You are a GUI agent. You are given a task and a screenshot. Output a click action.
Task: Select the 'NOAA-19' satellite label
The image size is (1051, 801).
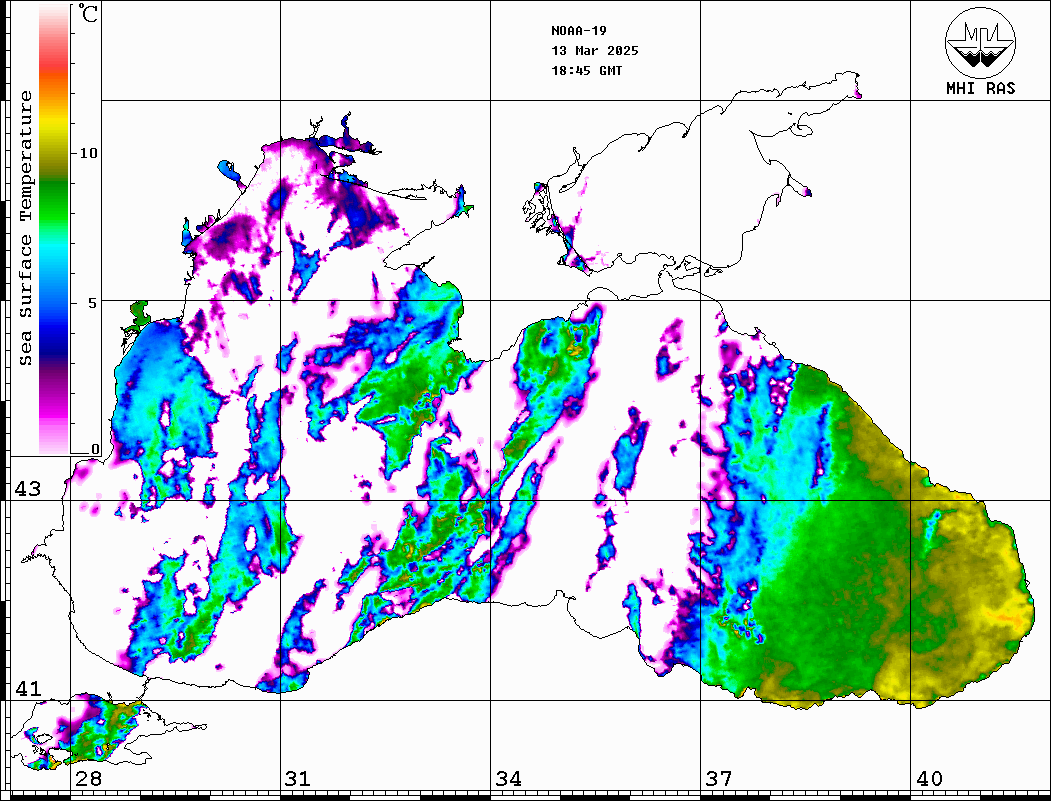578,31
